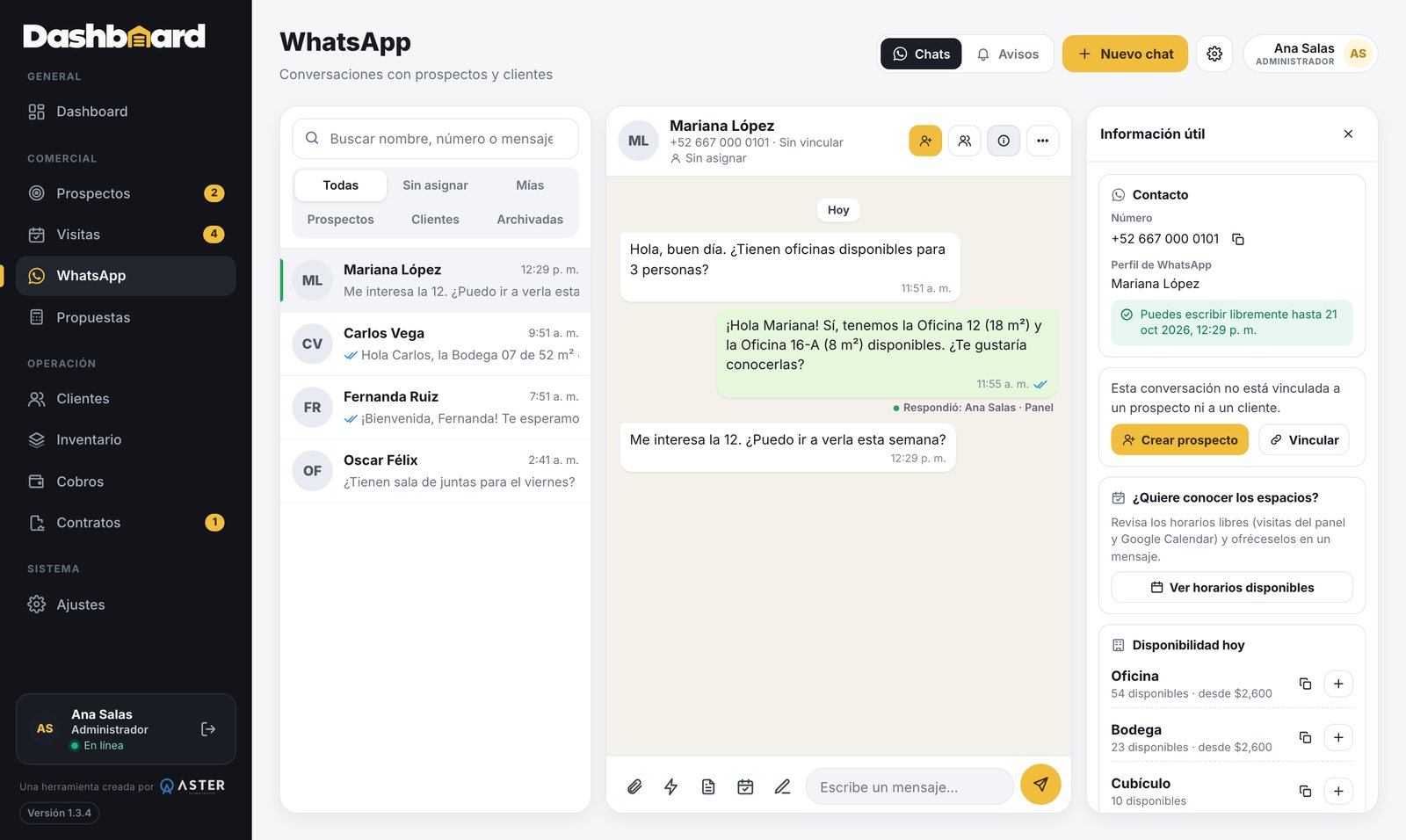Click the pen note icon in composer
This screenshot has height=840, width=1406.
782,786
